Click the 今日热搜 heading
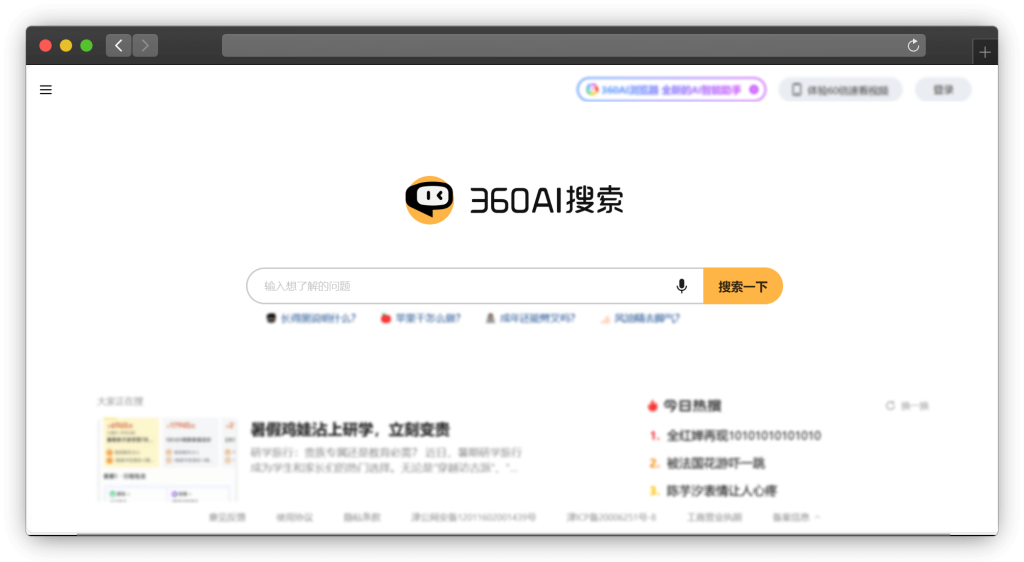 pos(692,406)
